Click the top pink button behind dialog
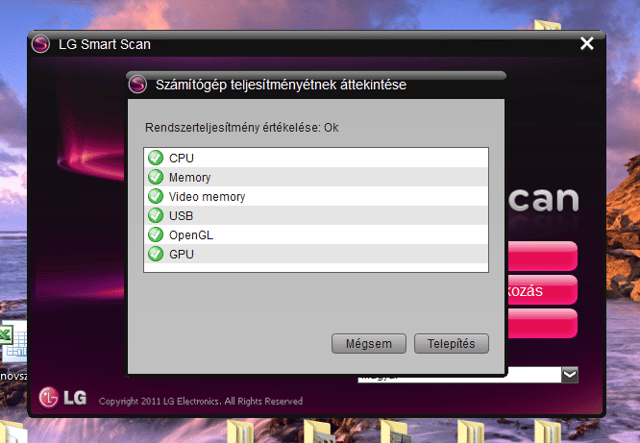This screenshot has width=640, height=443. [542, 256]
